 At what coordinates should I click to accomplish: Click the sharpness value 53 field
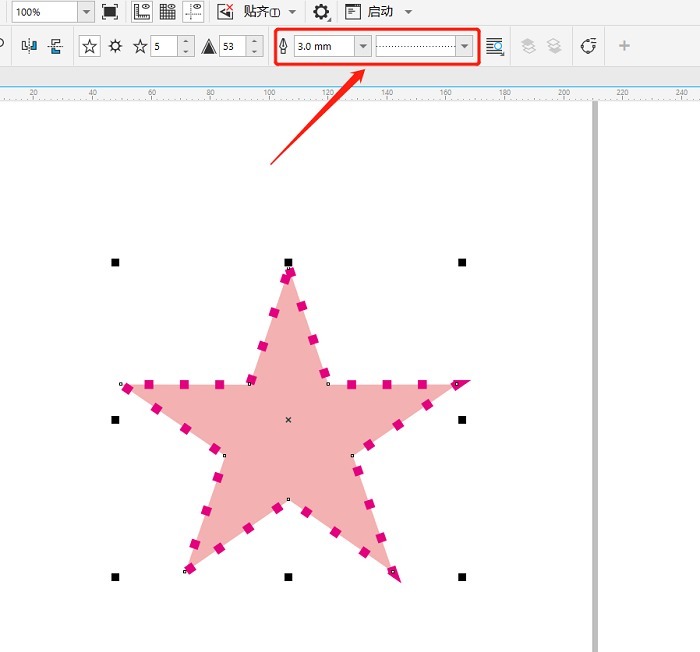[x=232, y=46]
